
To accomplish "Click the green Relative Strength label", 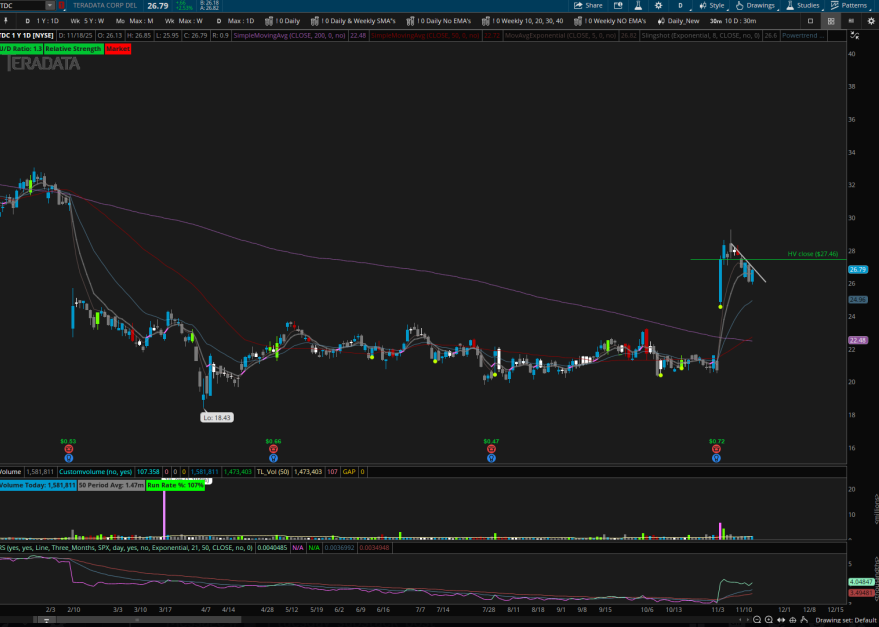I will 73,49.
